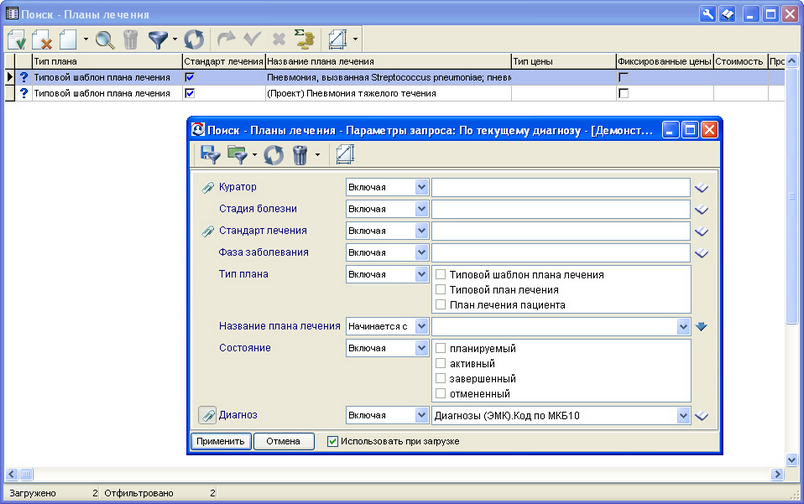804x504 pixels.
Task: Click the funnel filter icon in main toolbar
Action: click(x=158, y=39)
